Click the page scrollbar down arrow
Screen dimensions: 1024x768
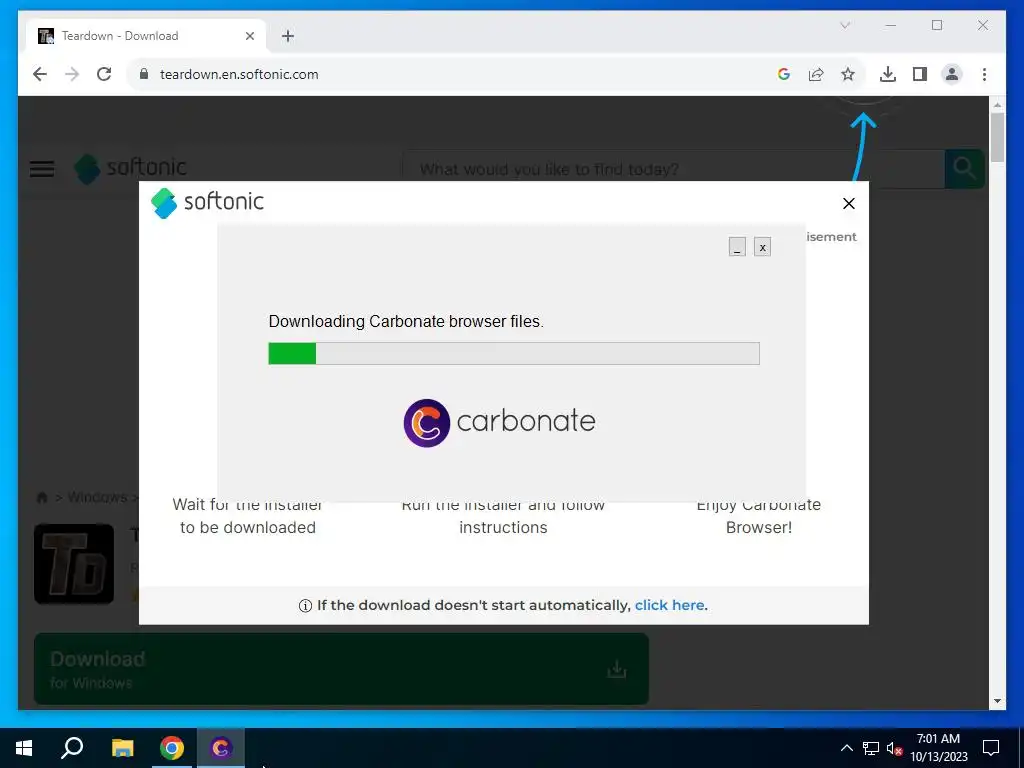point(997,701)
